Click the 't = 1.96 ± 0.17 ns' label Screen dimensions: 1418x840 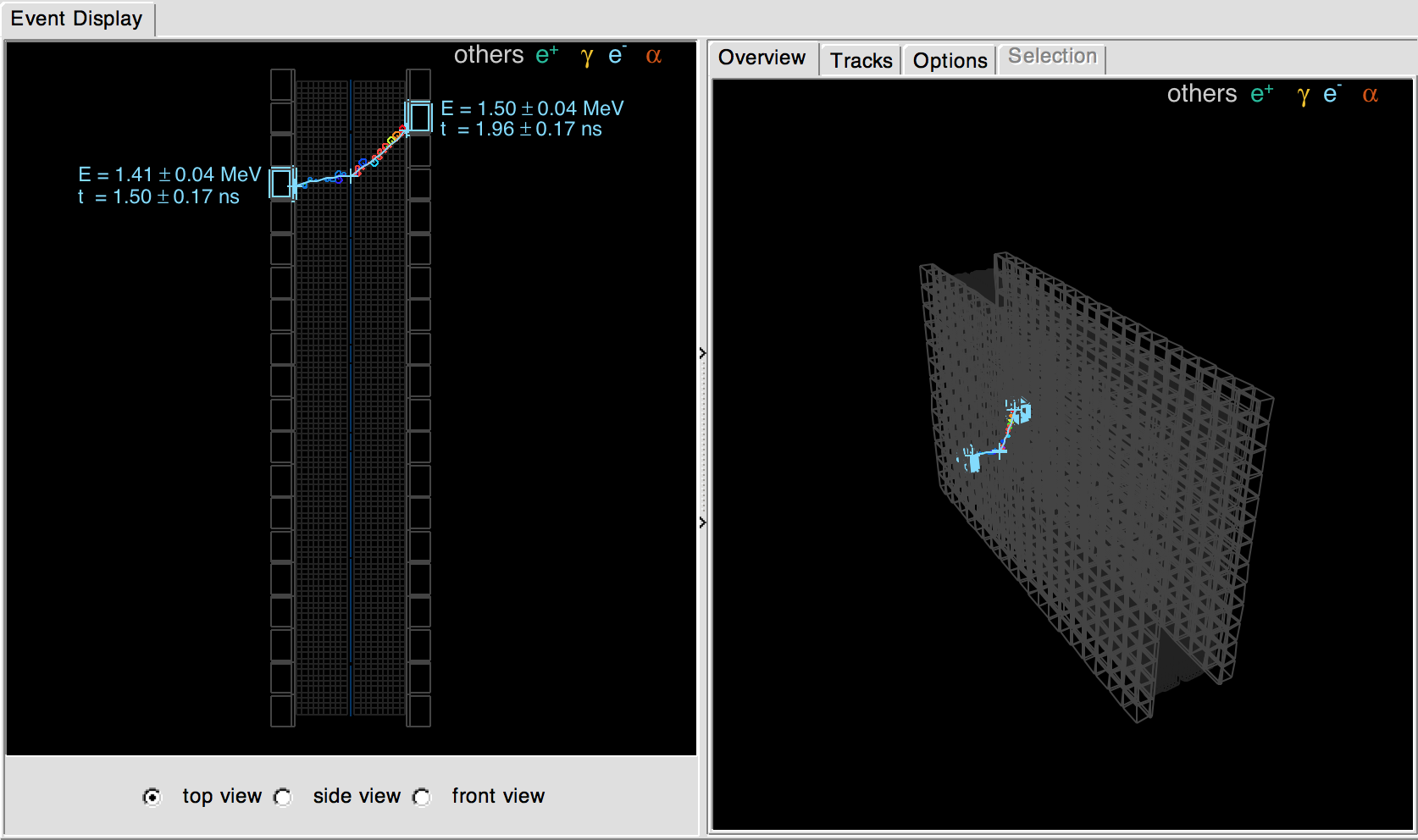tap(522, 130)
